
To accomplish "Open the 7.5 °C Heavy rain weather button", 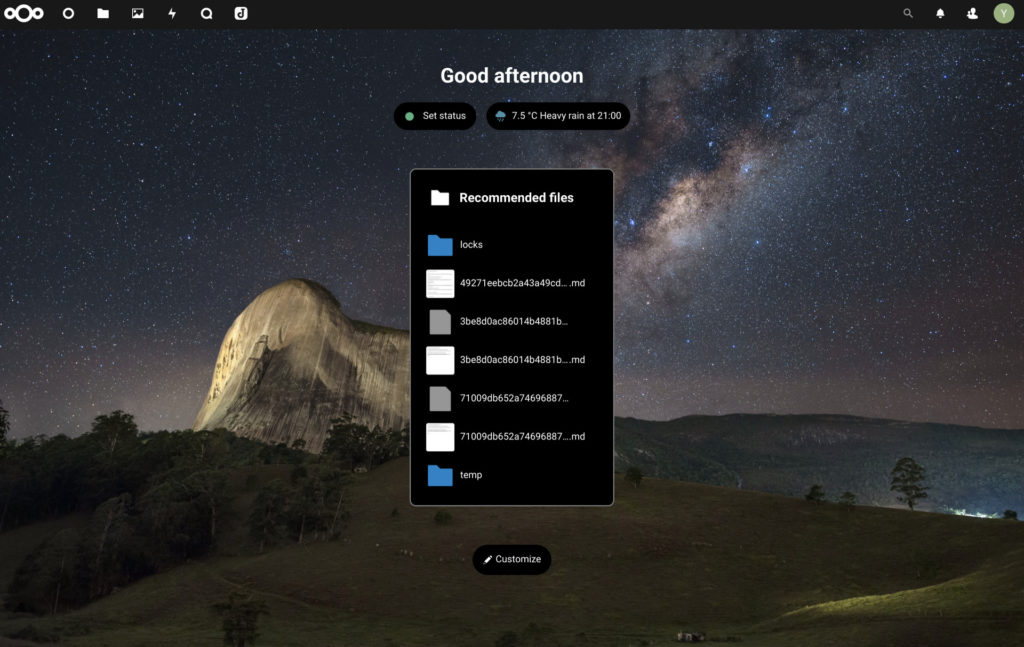I will point(558,116).
